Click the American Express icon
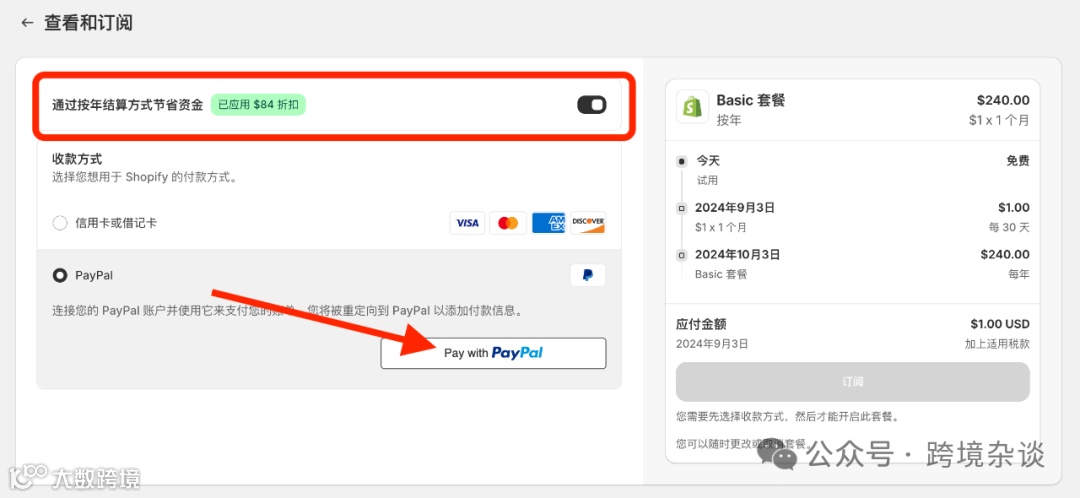 548,223
